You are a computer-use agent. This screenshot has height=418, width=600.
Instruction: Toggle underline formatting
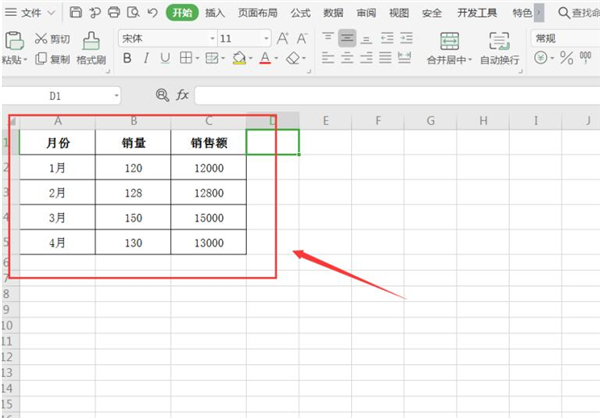pyautogui.click(x=164, y=59)
